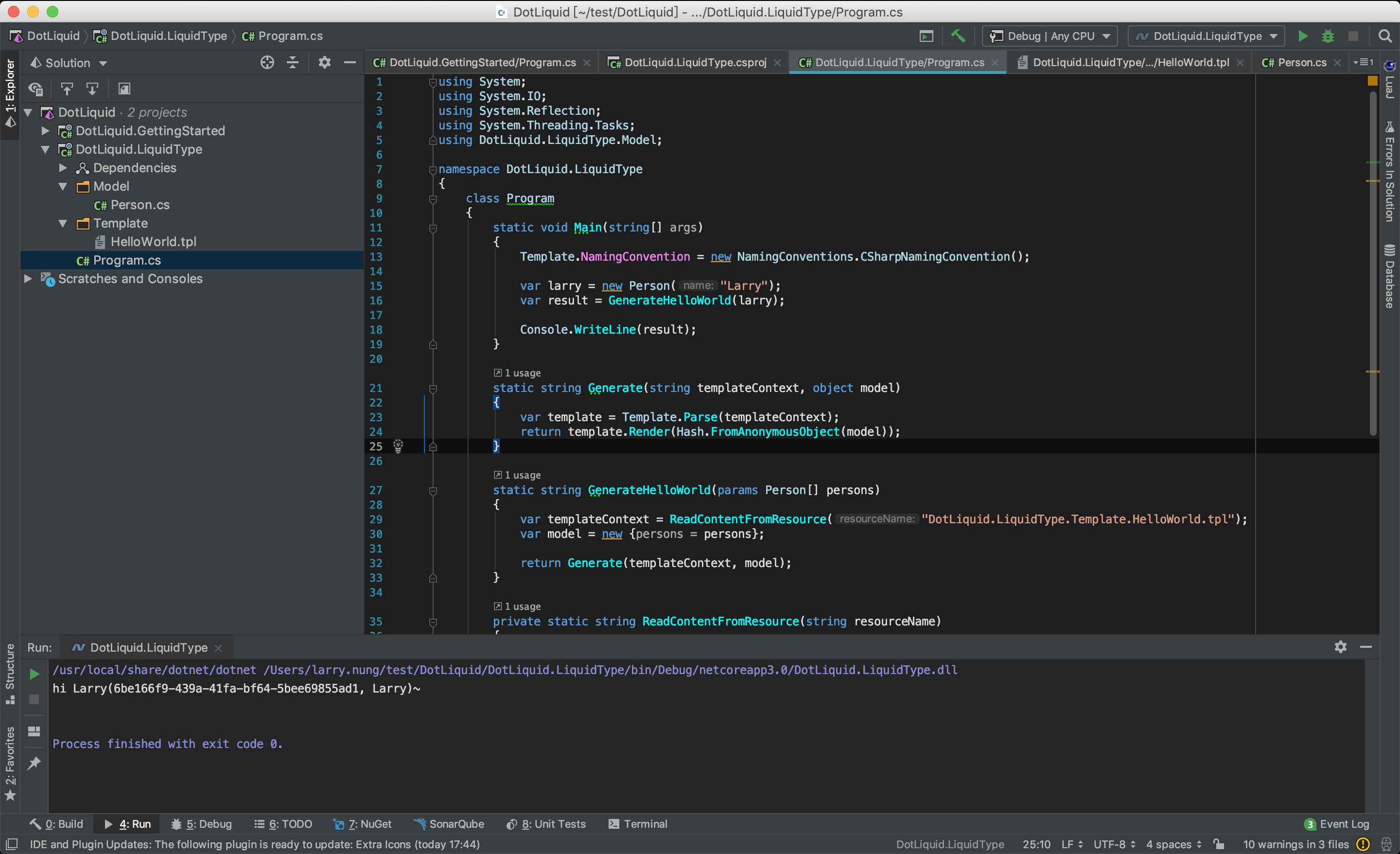Click the expand-down arrow icon in explorer toolbar
The width and height of the screenshot is (1400, 854).
(x=92, y=89)
